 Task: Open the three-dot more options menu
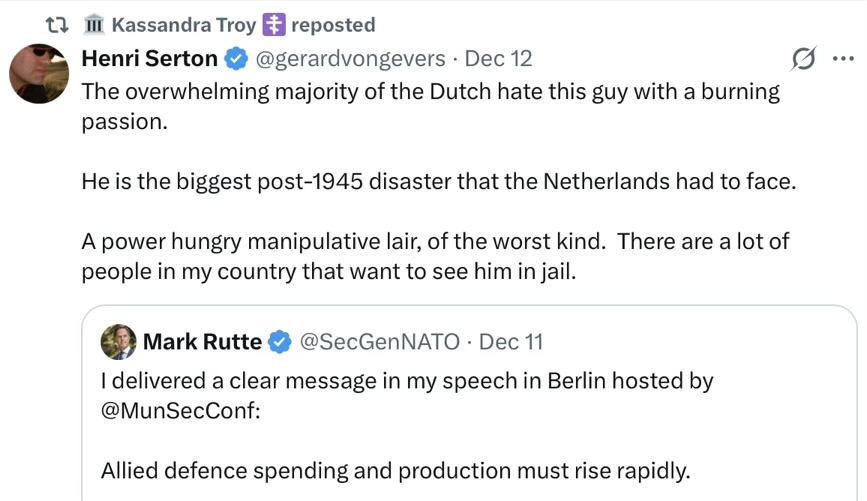843,59
